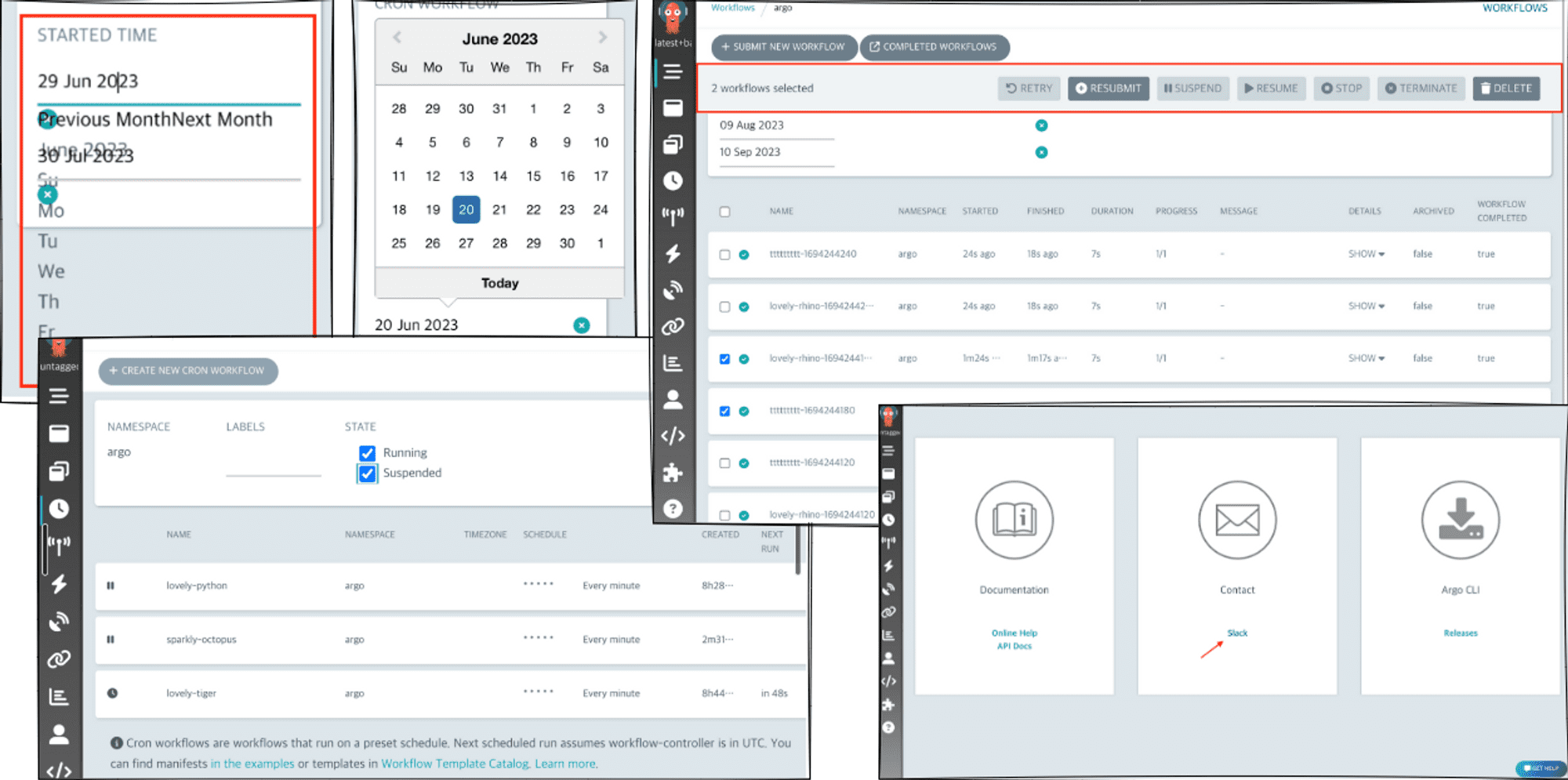Screen dimensions: 1568x780
Task: Open API code icon in workflows list sidebar
Action: 673,436
